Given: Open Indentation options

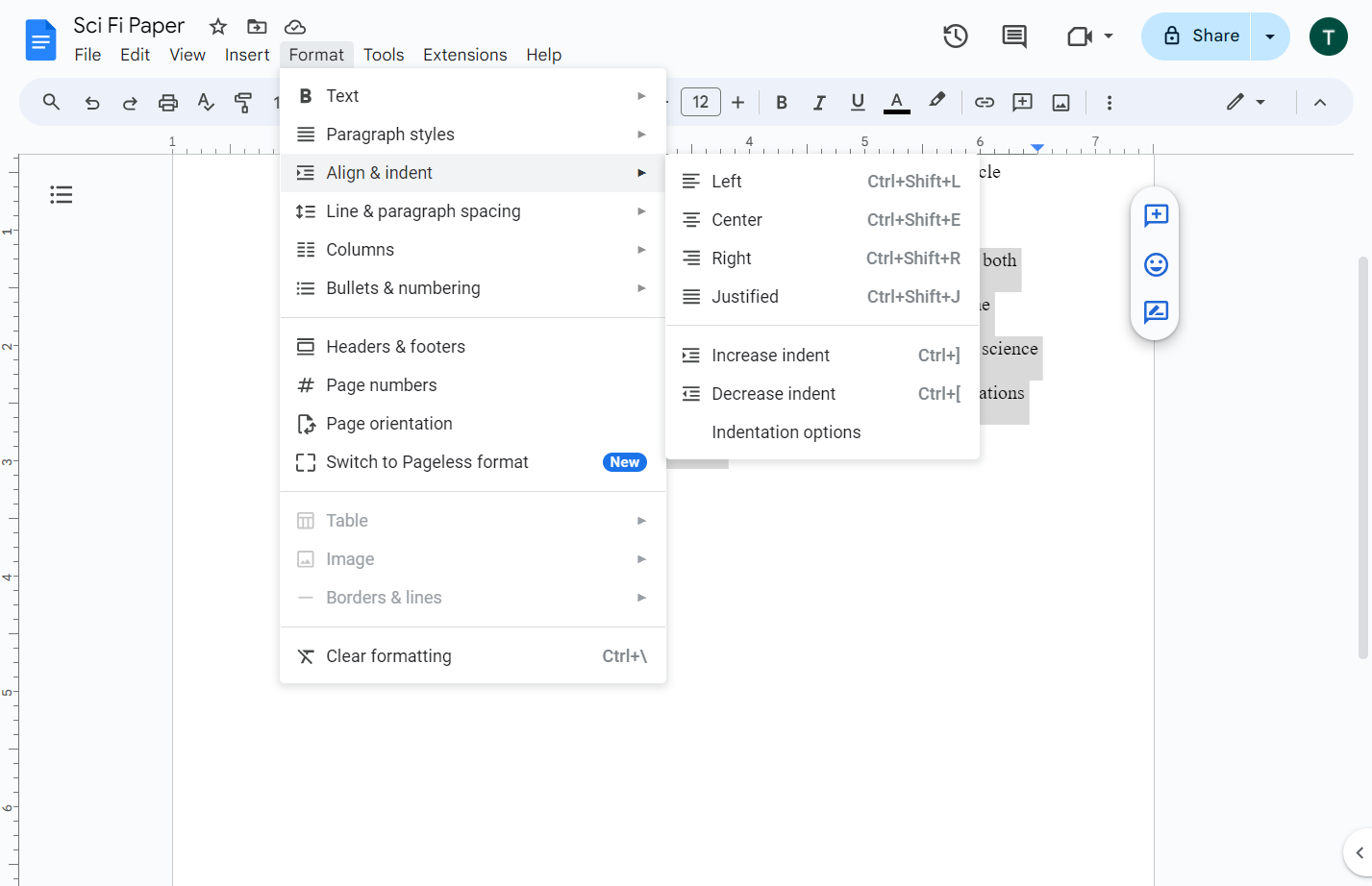Looking at the screenshot, I should (822, 432).
